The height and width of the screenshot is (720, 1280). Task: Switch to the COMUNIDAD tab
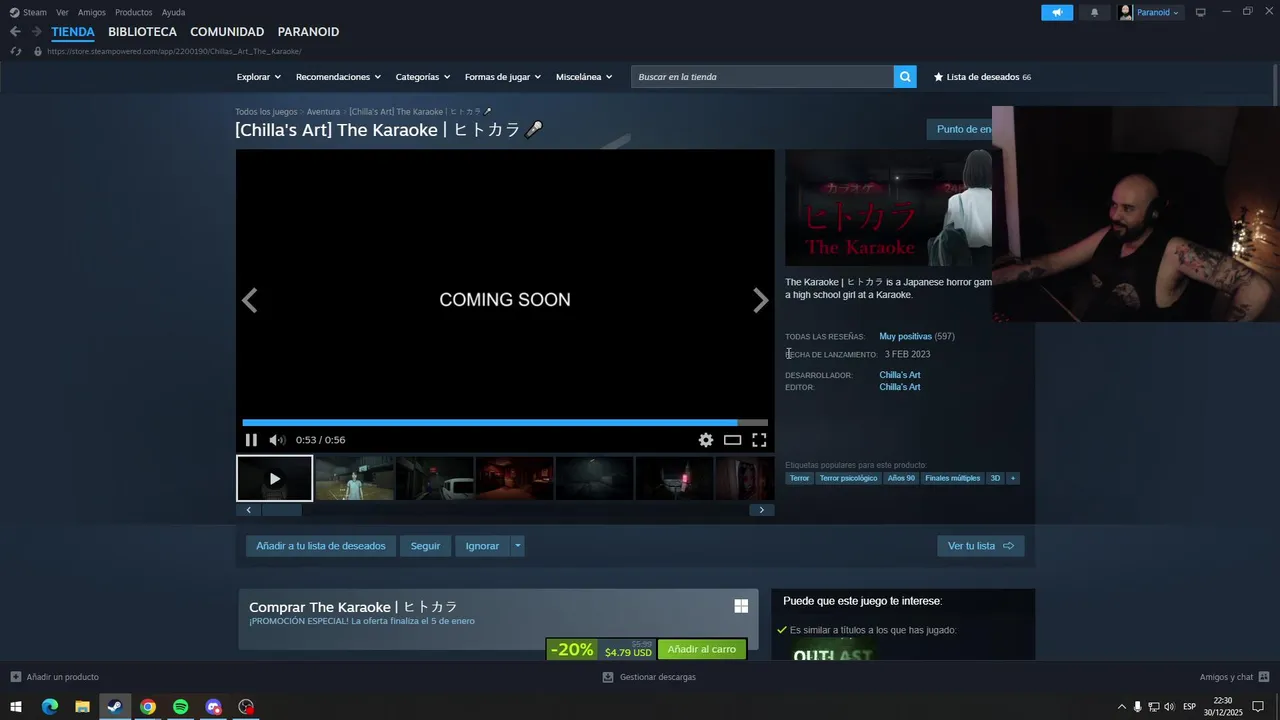click(x=227, y=32)
